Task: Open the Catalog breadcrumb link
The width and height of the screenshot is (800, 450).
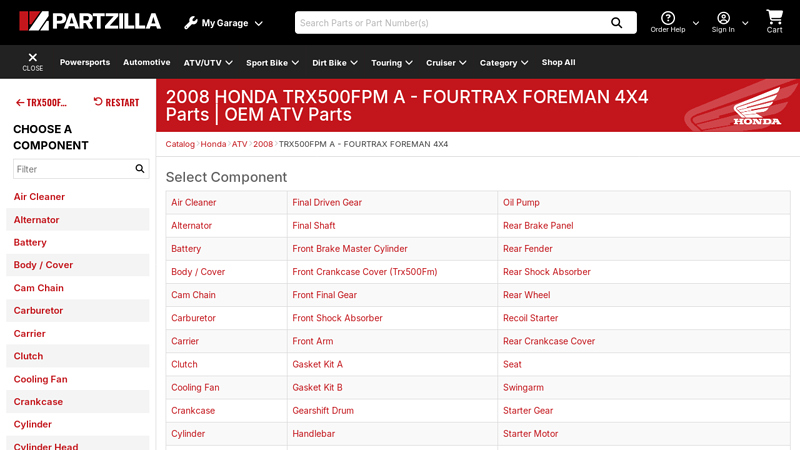Action: coord(180,144)
